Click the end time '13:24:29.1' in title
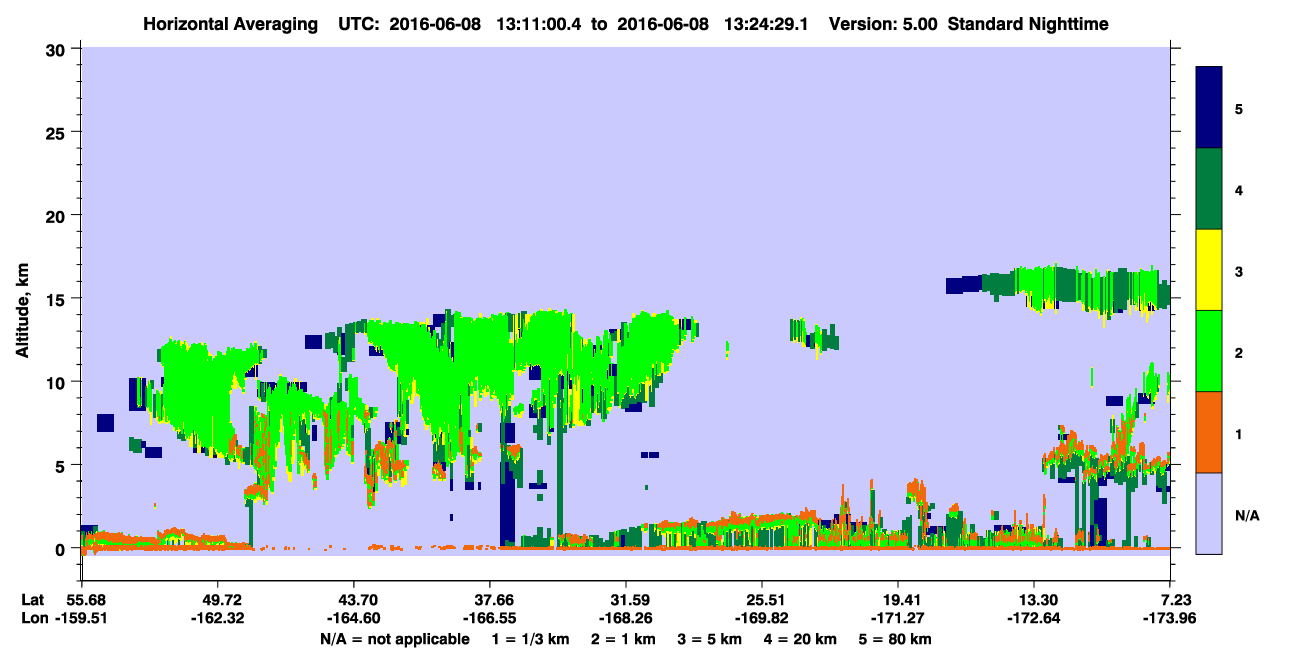 coord(768,24)
